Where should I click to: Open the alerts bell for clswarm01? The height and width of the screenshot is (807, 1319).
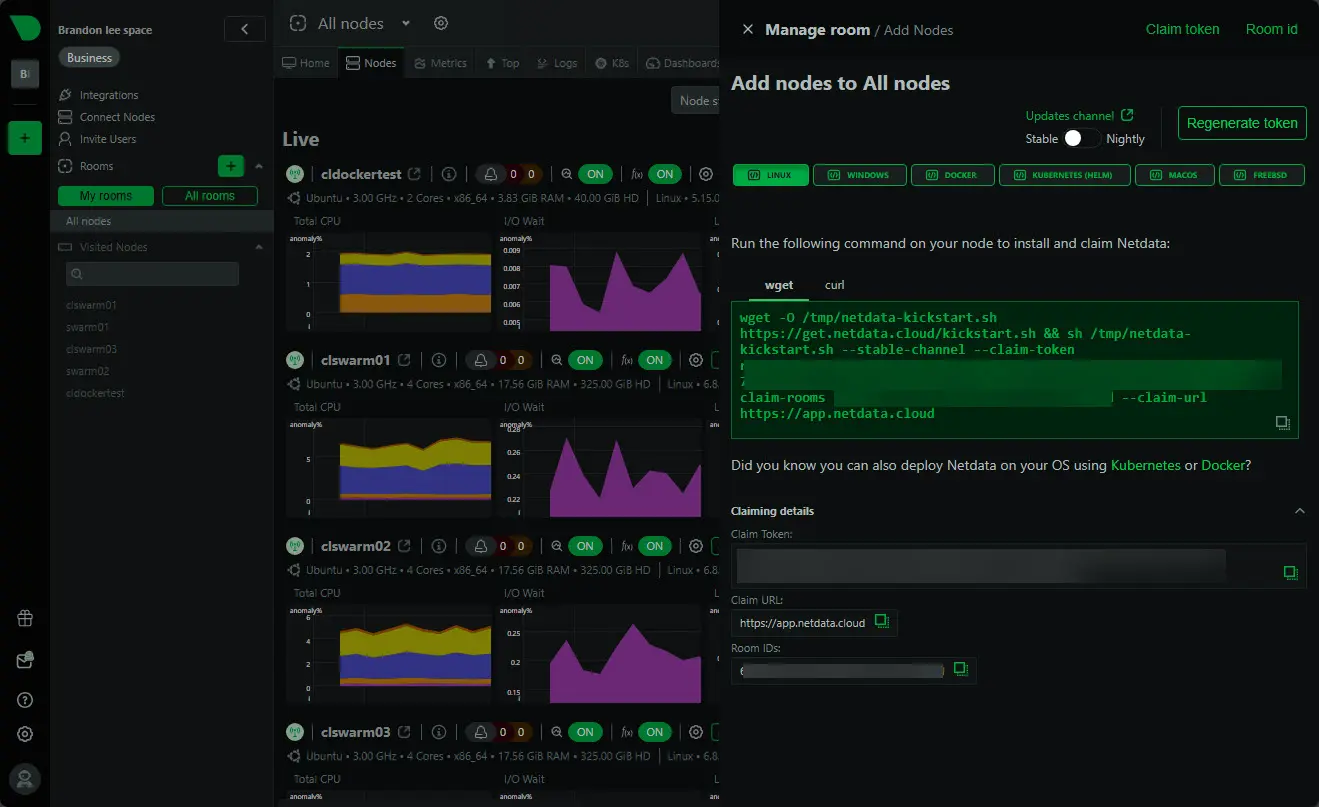pyautogui.click(x=481, y=360)
